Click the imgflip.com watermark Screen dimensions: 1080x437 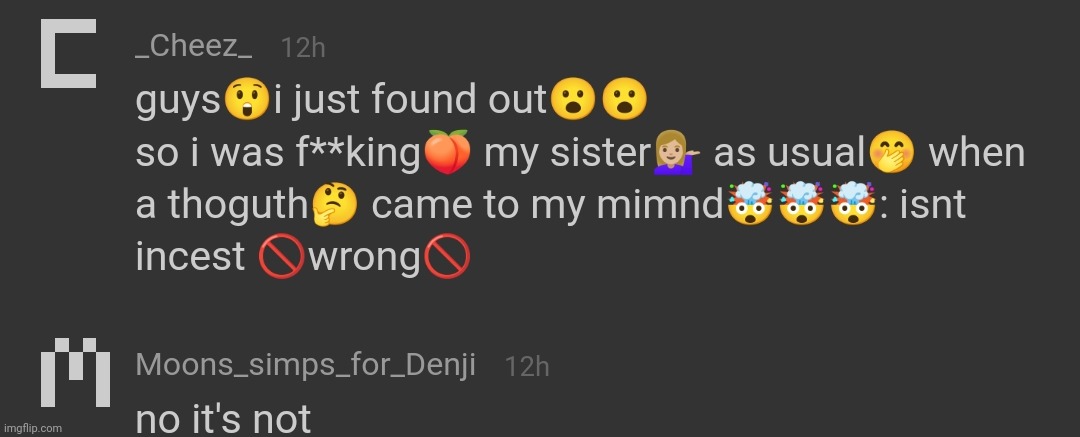(x=31, y=428)
